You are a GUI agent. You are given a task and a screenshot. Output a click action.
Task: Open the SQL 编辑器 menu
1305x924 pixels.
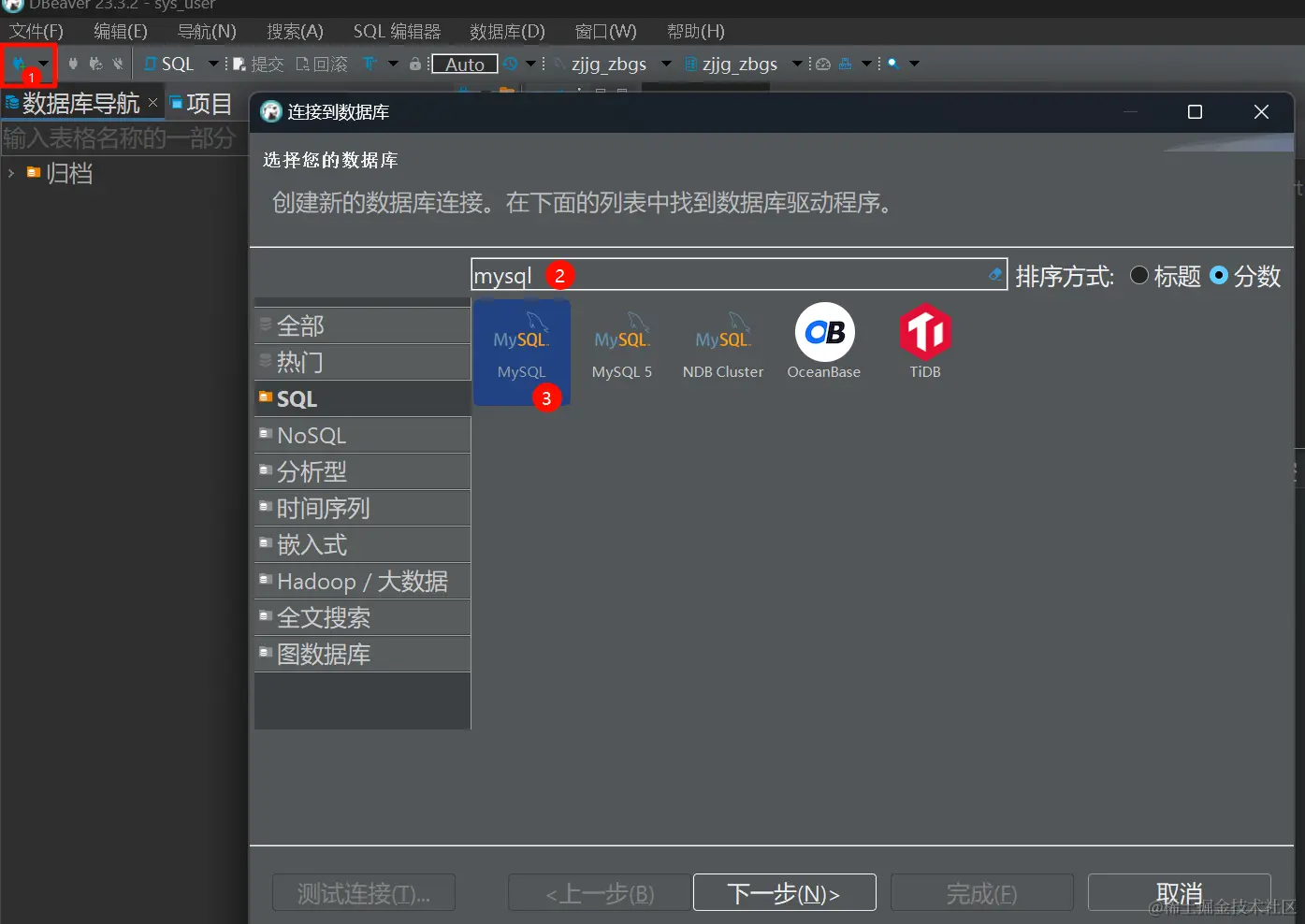point(397,31)
